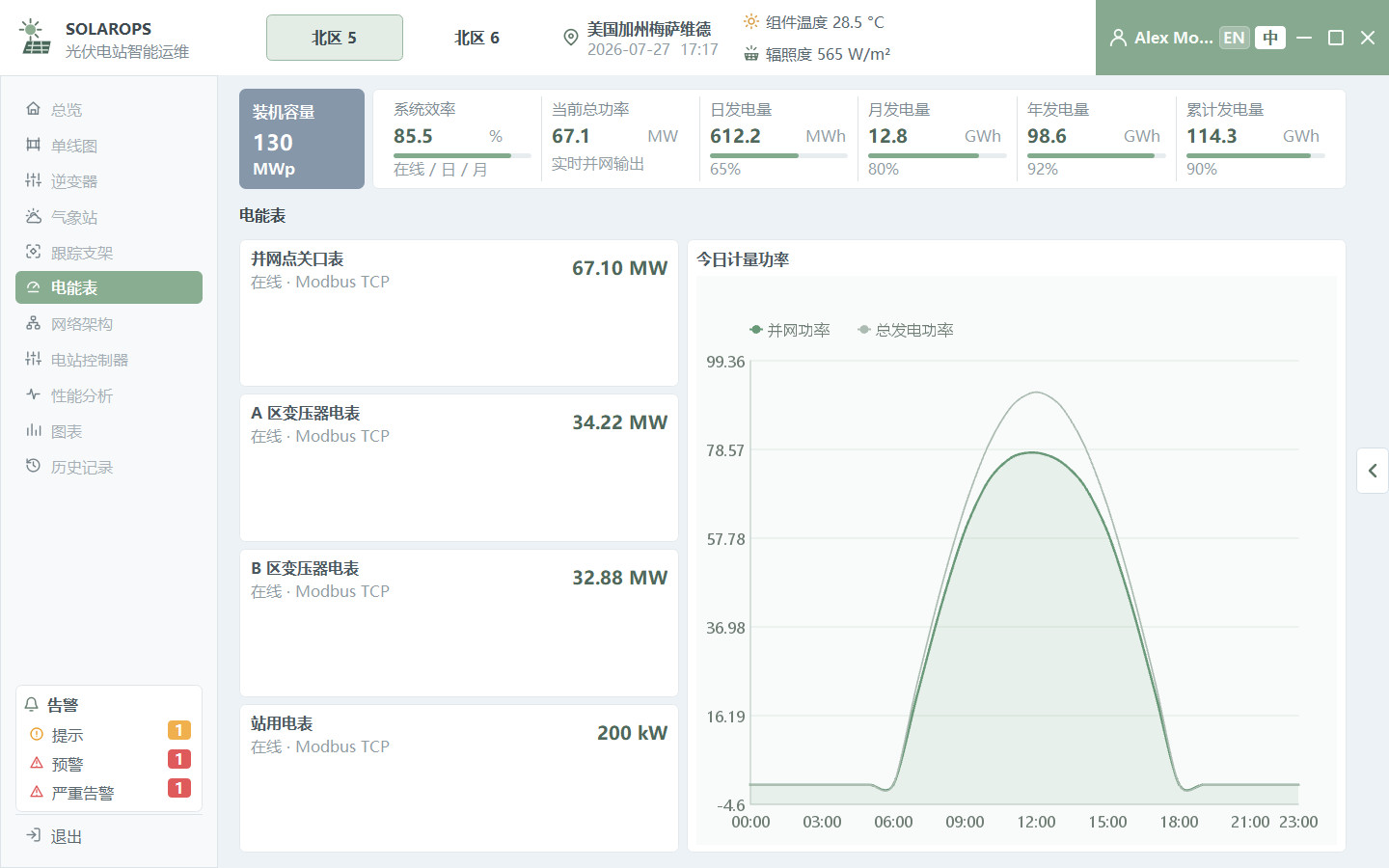1389x868 pixels.
Task: Switch to the 北区 5 tab
Action: (335, 38)
